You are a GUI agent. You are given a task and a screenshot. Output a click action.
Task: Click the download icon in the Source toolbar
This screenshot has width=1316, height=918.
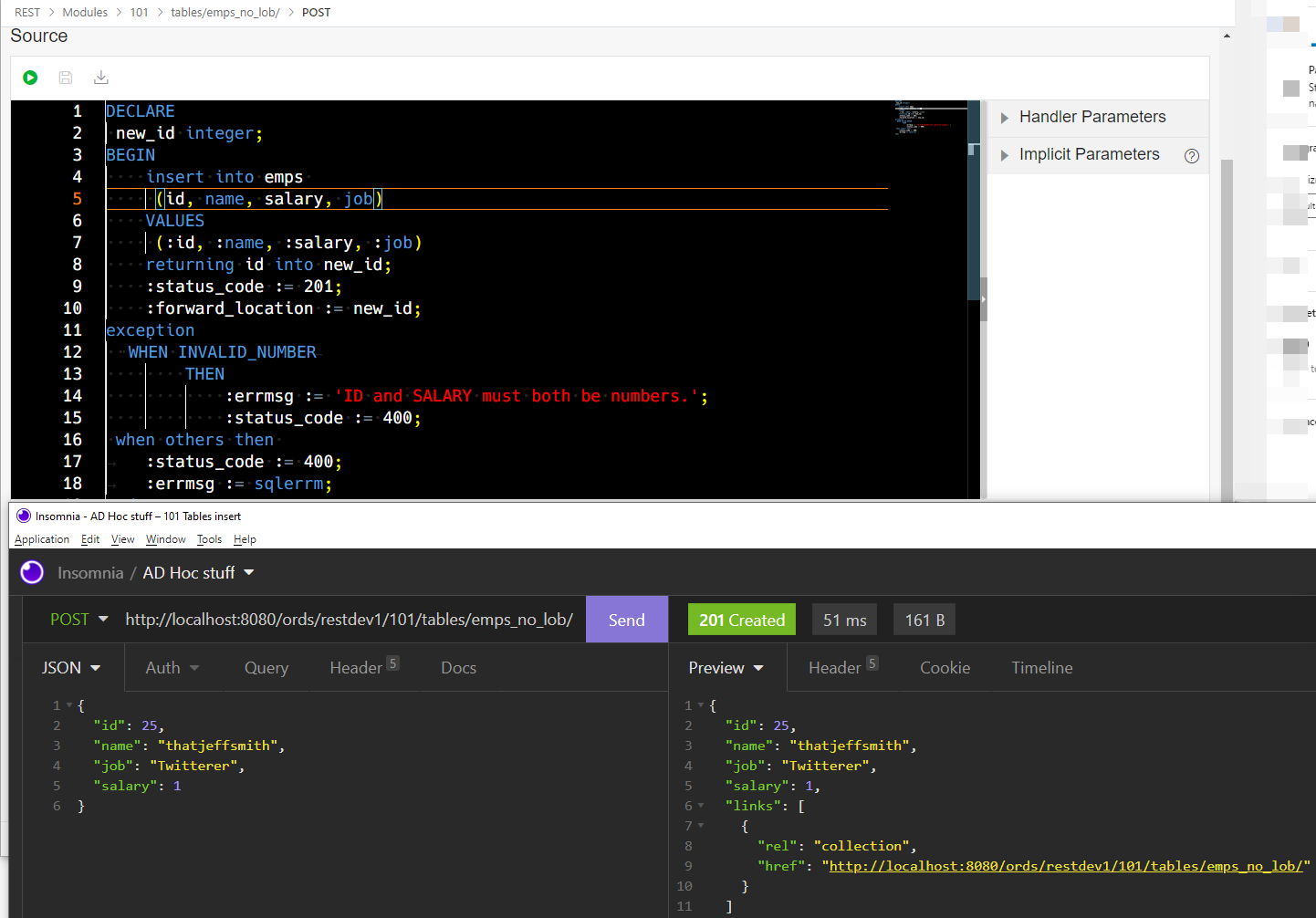[x=101, y=78]
